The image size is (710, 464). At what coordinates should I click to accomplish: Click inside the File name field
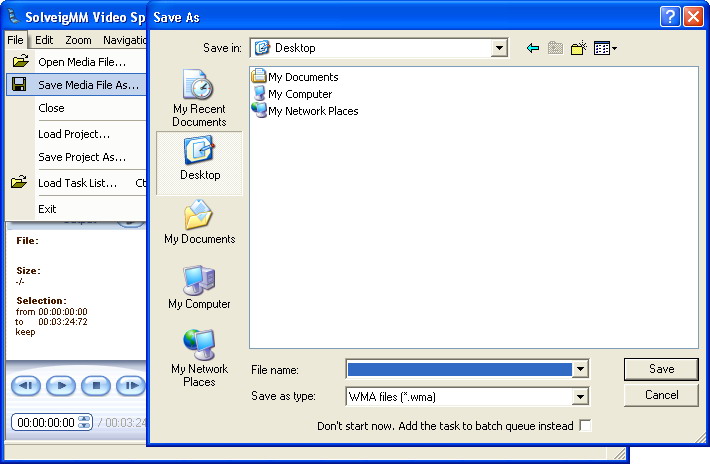(x=459, y=369)
